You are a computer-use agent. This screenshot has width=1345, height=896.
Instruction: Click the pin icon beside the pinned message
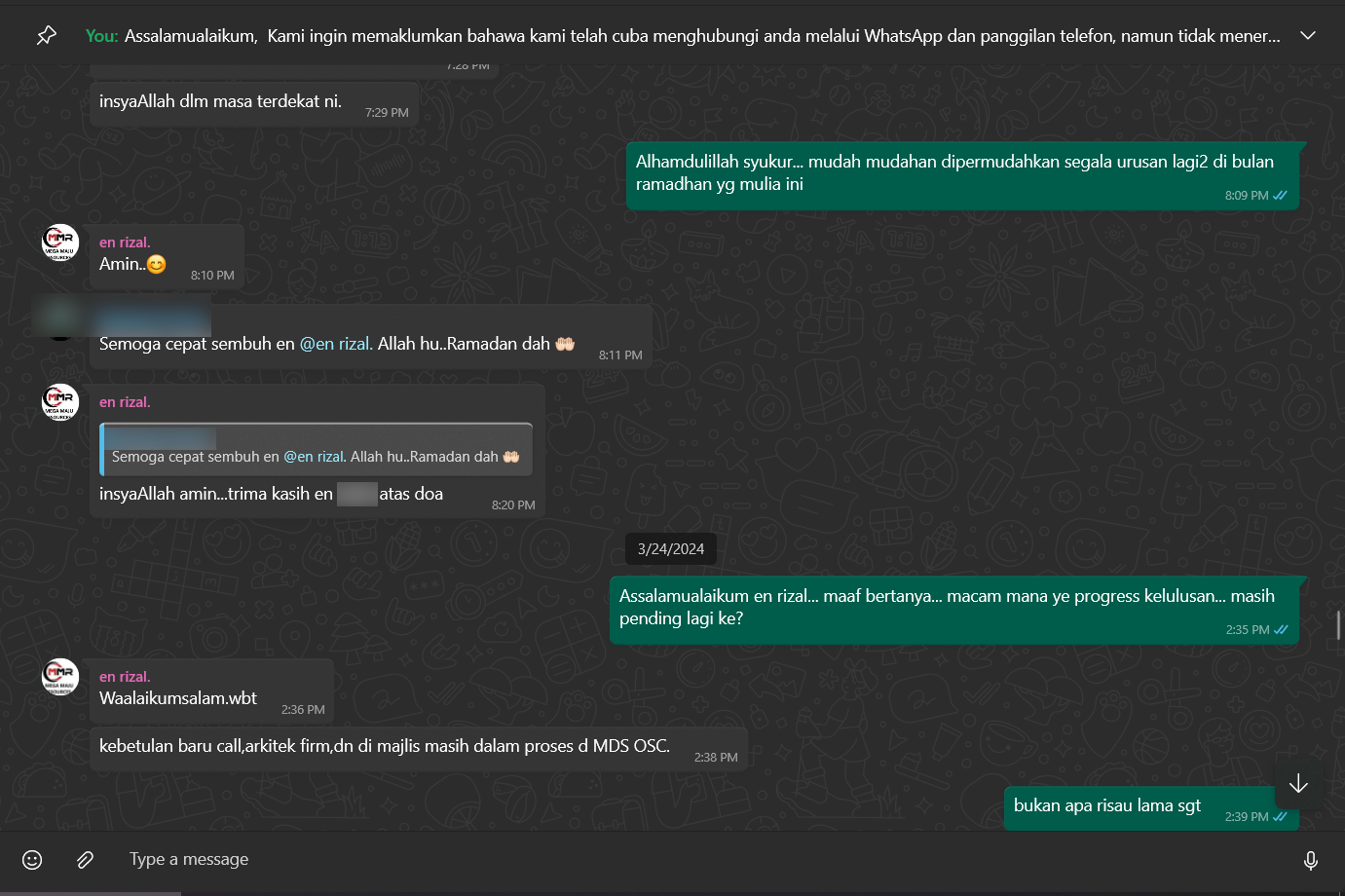(x=46, y=36)
